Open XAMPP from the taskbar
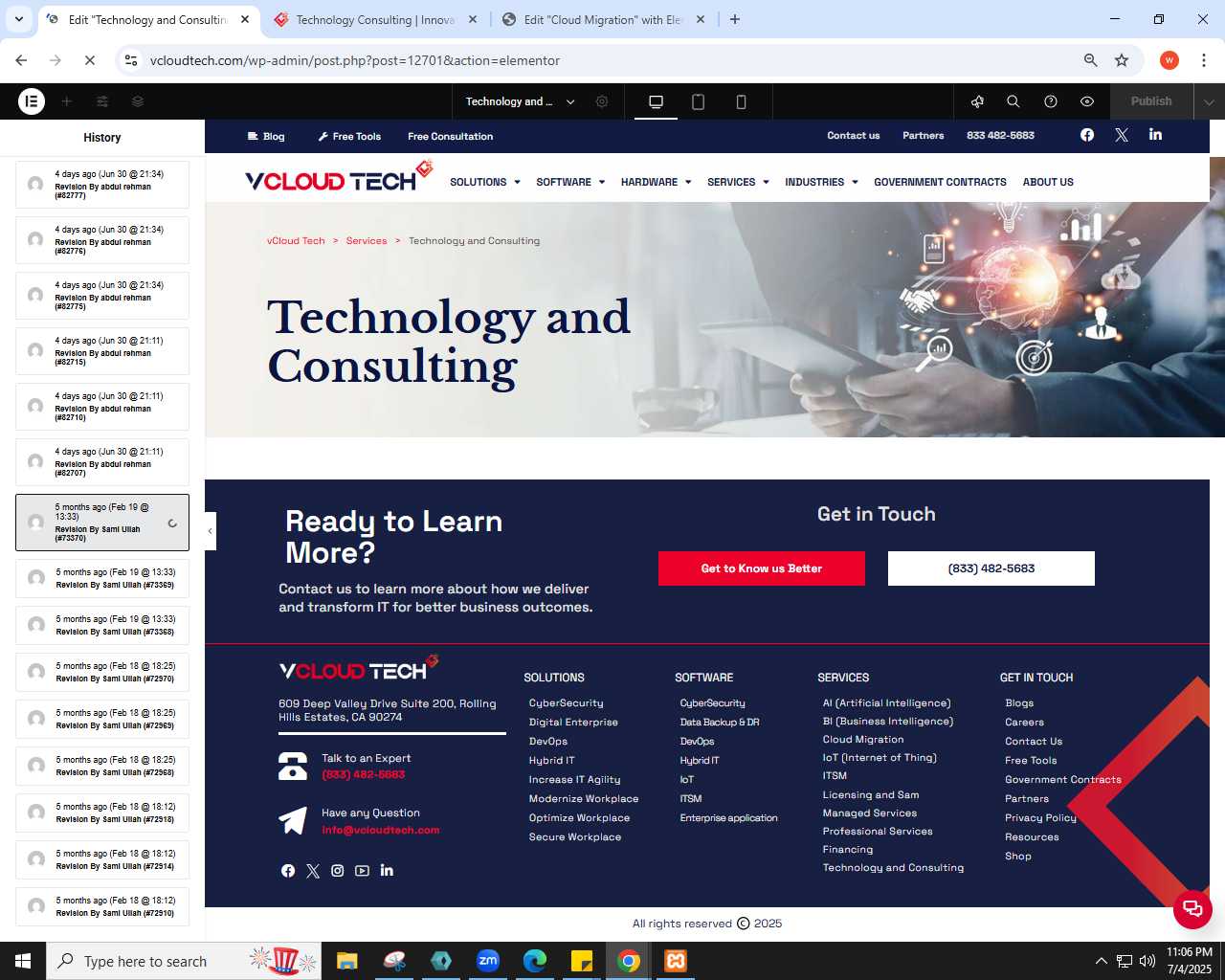Viewport: 1225px width, 980px height. tap(676, 961)
